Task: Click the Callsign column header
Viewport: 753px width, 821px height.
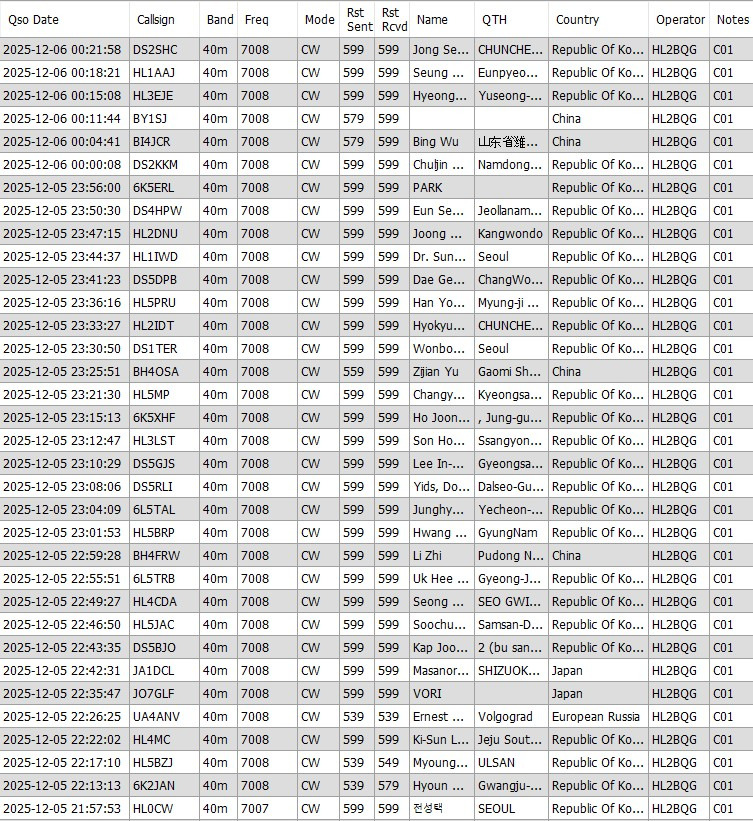Action: tap(155, 19)
